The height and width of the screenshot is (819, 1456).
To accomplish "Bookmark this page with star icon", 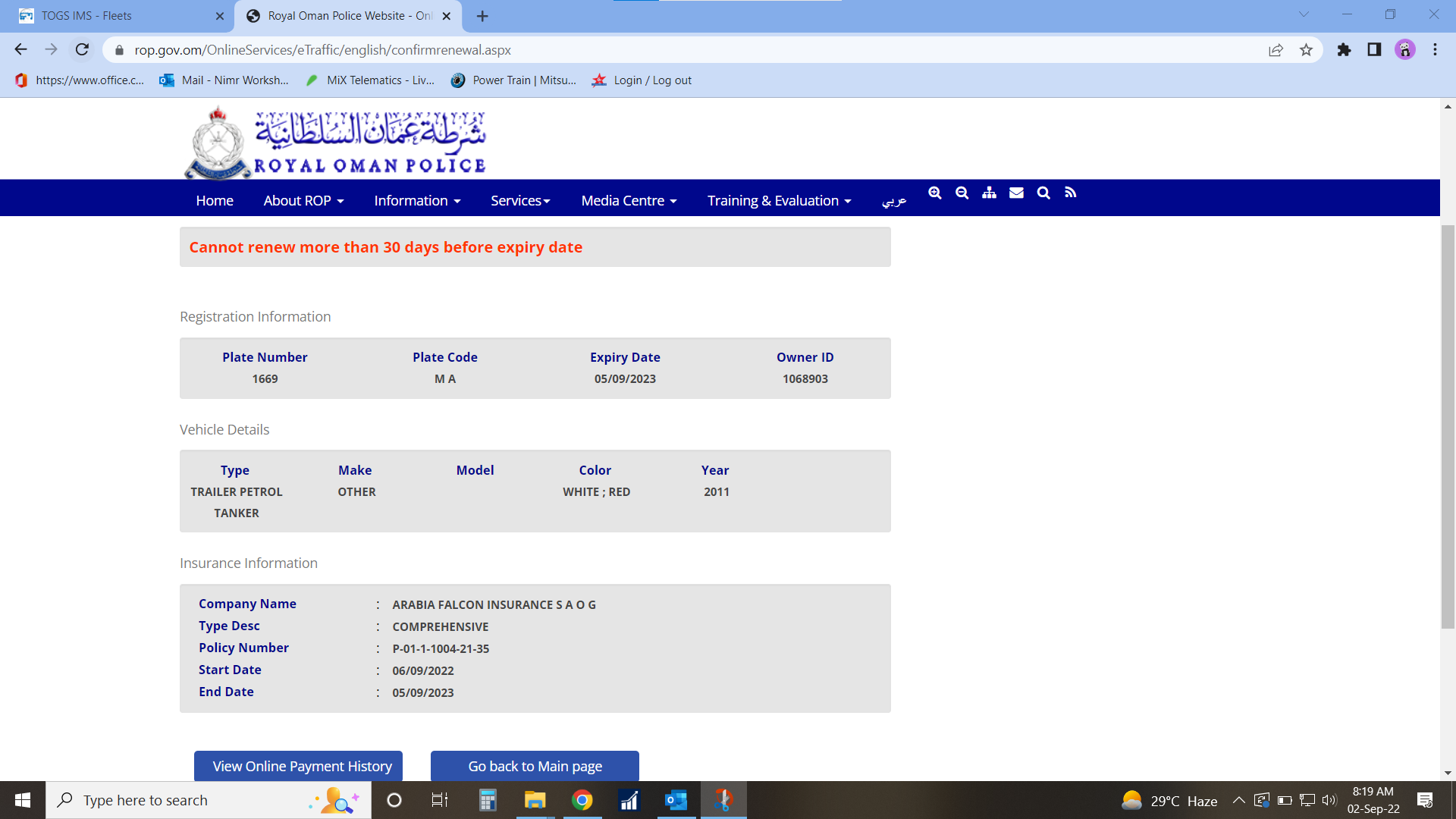I will click(1306, 50).
